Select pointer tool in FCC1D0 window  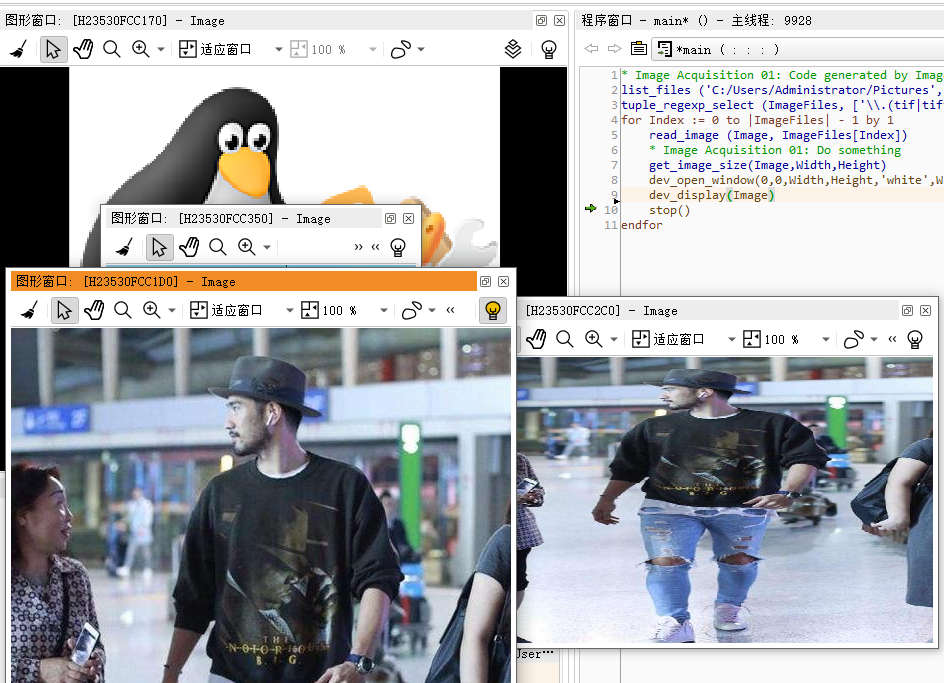point(64,310)
